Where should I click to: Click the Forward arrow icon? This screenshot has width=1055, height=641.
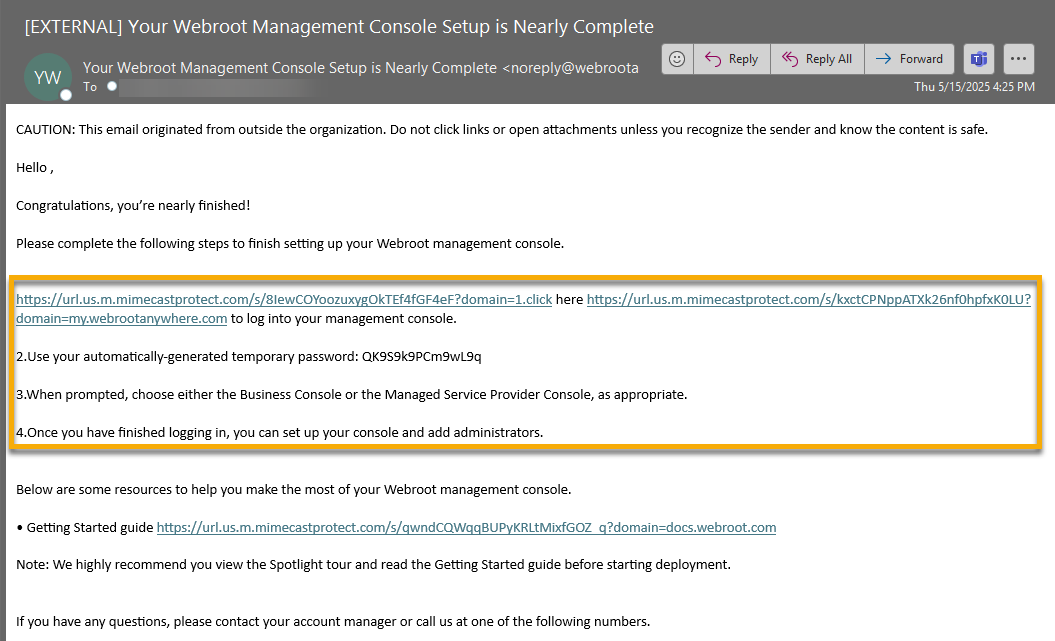884,58
